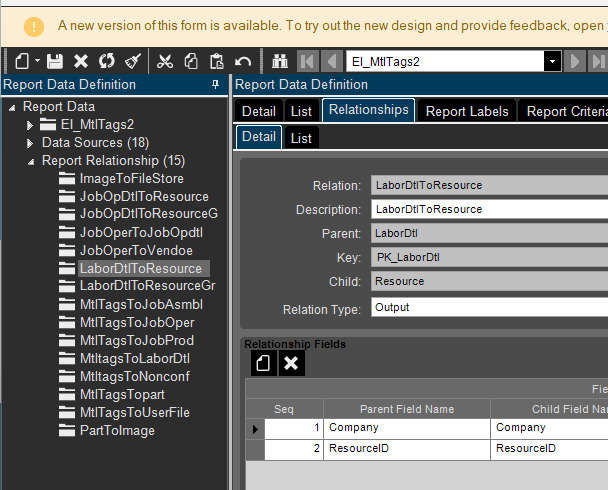
Task: Collapse the Report Data root node
Action: coord(12,107)
